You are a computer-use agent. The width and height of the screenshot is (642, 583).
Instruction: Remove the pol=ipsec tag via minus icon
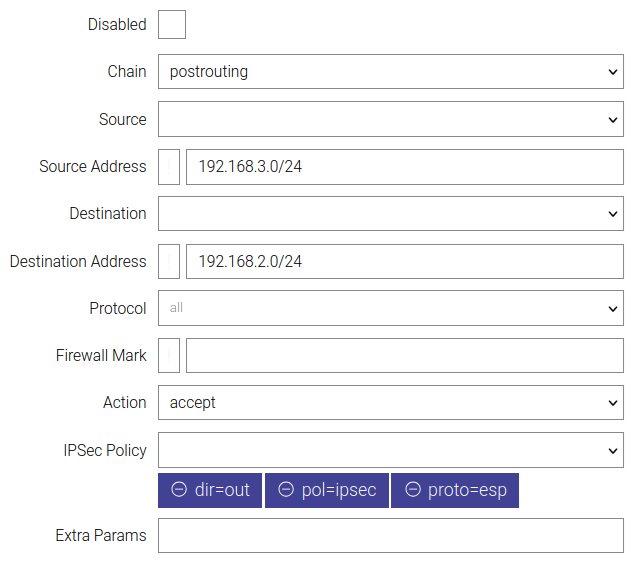(286, 490)
